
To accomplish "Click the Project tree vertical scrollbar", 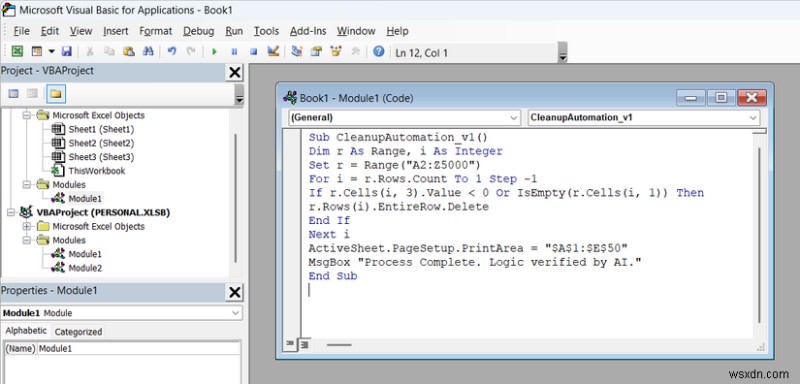I will click(235, 199).
